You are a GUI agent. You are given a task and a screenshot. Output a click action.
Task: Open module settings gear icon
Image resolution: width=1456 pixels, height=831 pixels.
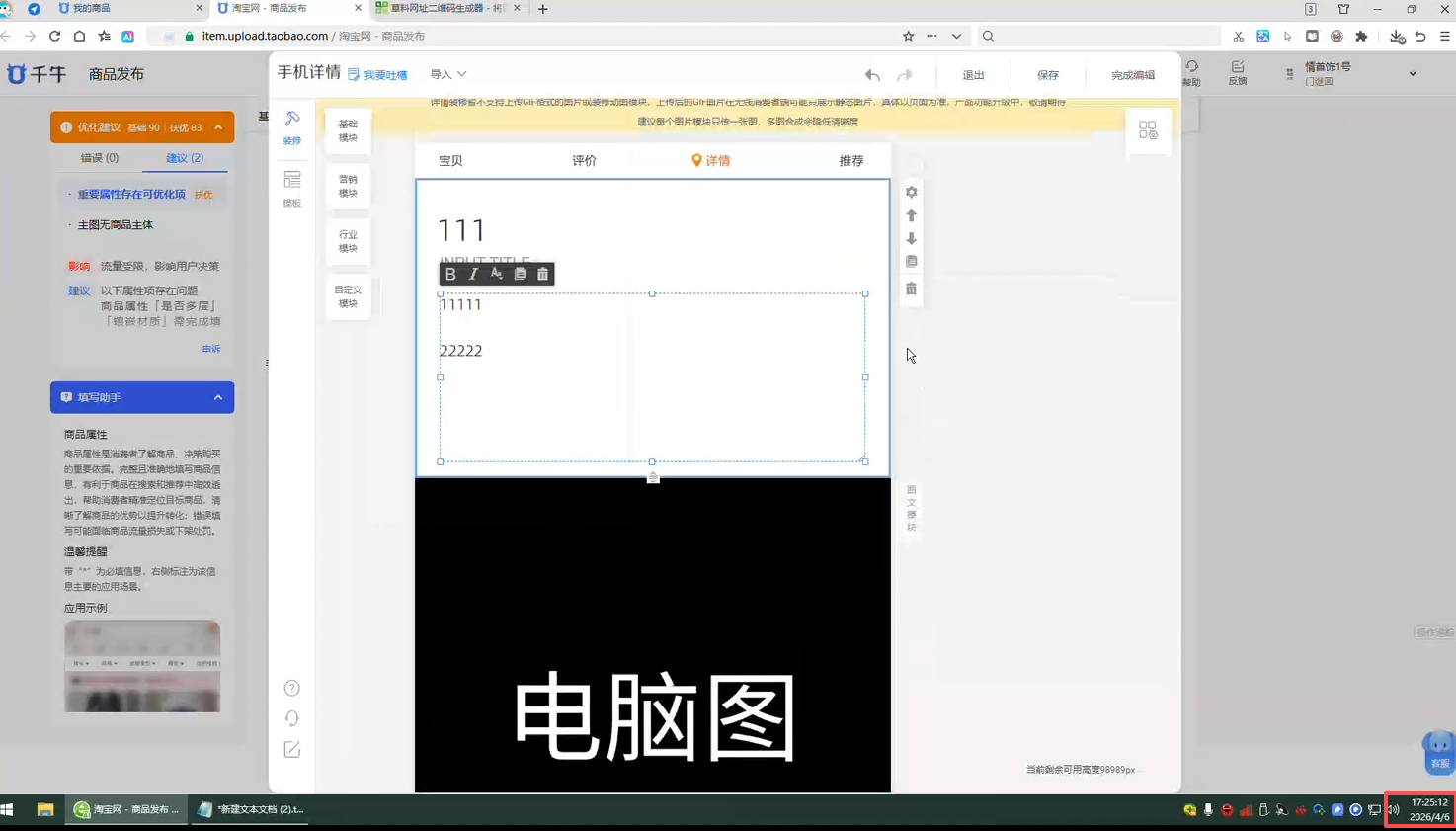coord(911,192)
